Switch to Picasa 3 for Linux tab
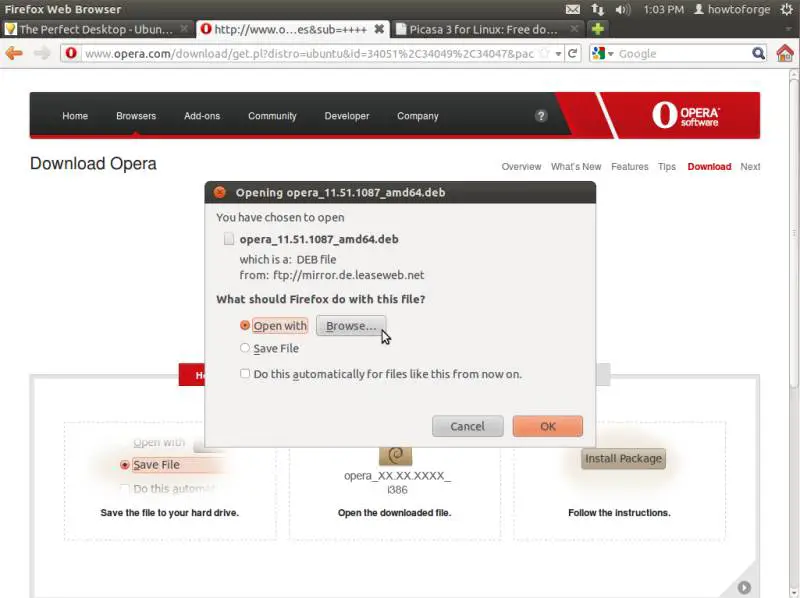This screenshot has height=598, width=800. (484, 29)
